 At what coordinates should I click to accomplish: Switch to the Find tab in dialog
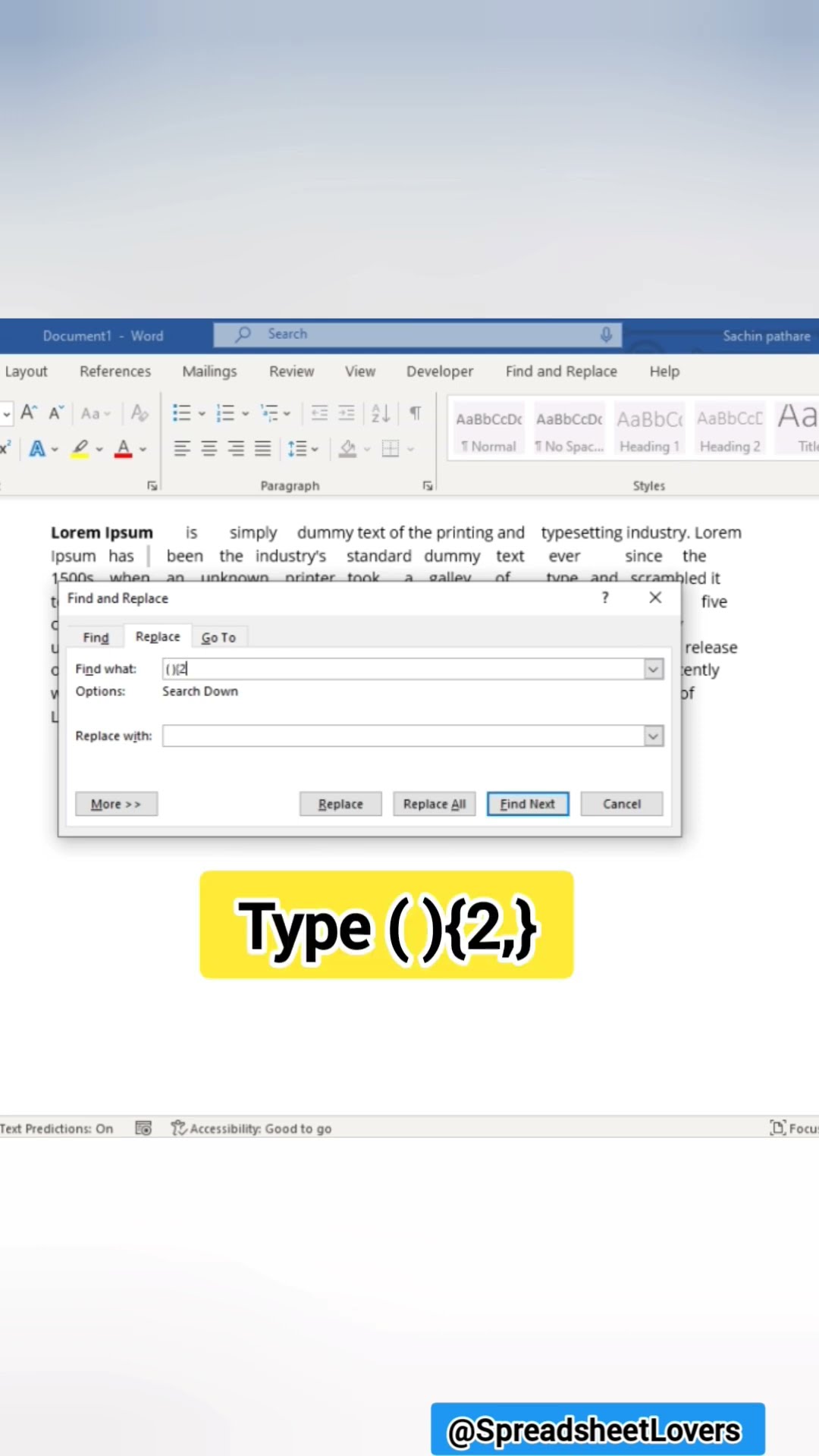(x=96, y=638)
